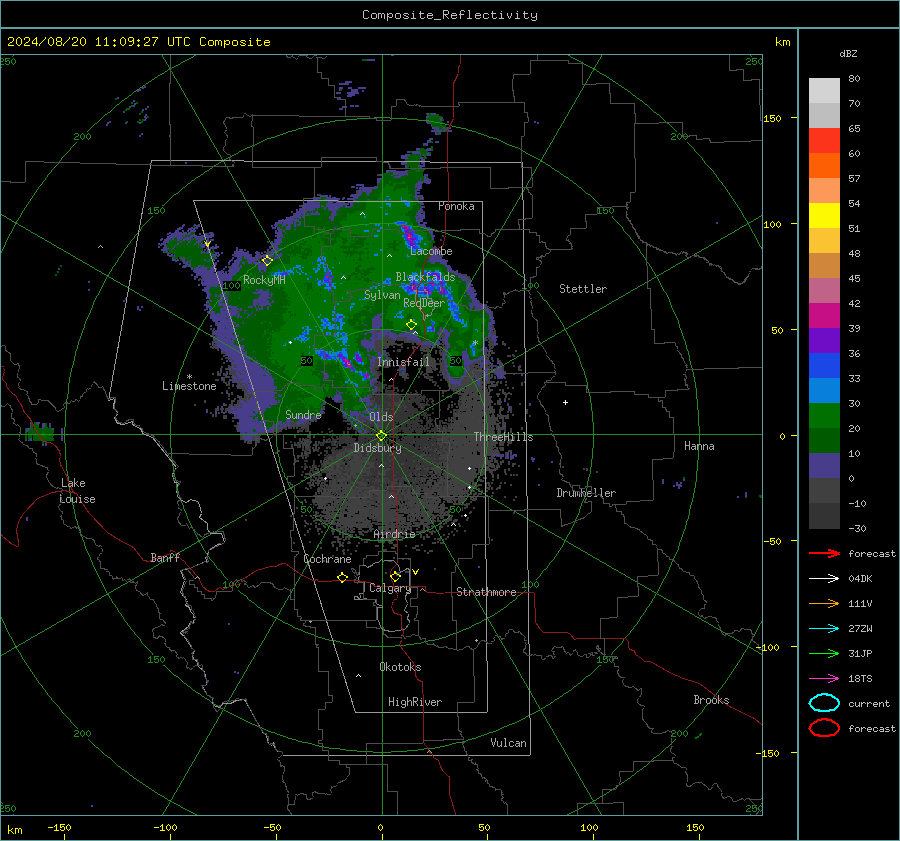The image size is (900, 841).
Task: Click the magenta 18TS arrow icon
Action: pos(824,679)
